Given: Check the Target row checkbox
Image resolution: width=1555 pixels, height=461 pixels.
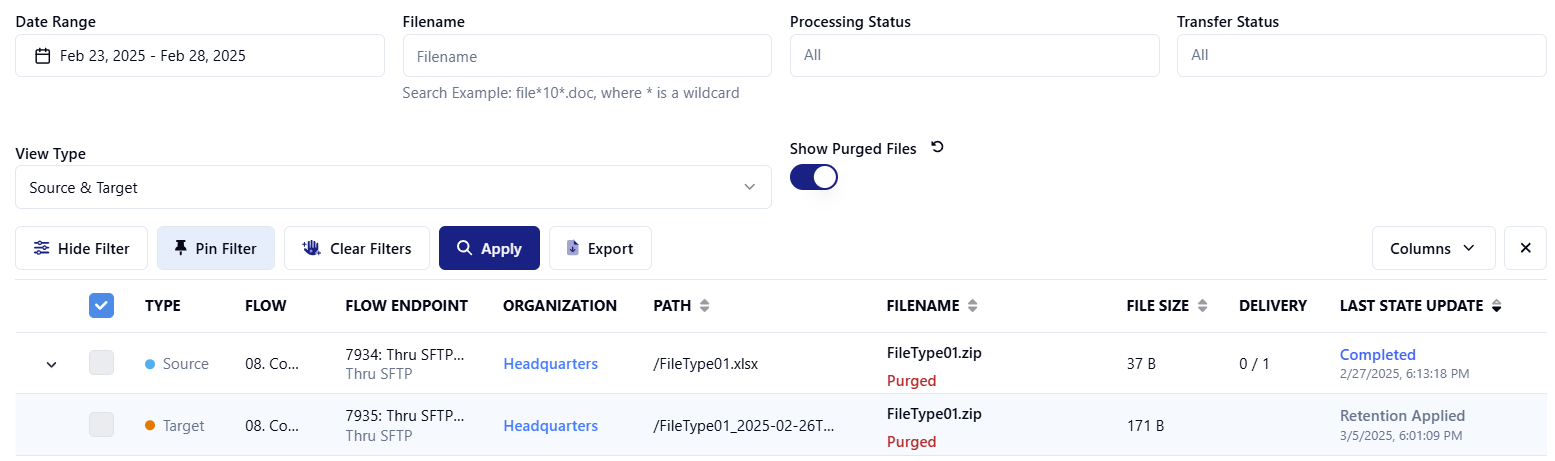Looking at the screenshot, I should click(x=102, y=425).
